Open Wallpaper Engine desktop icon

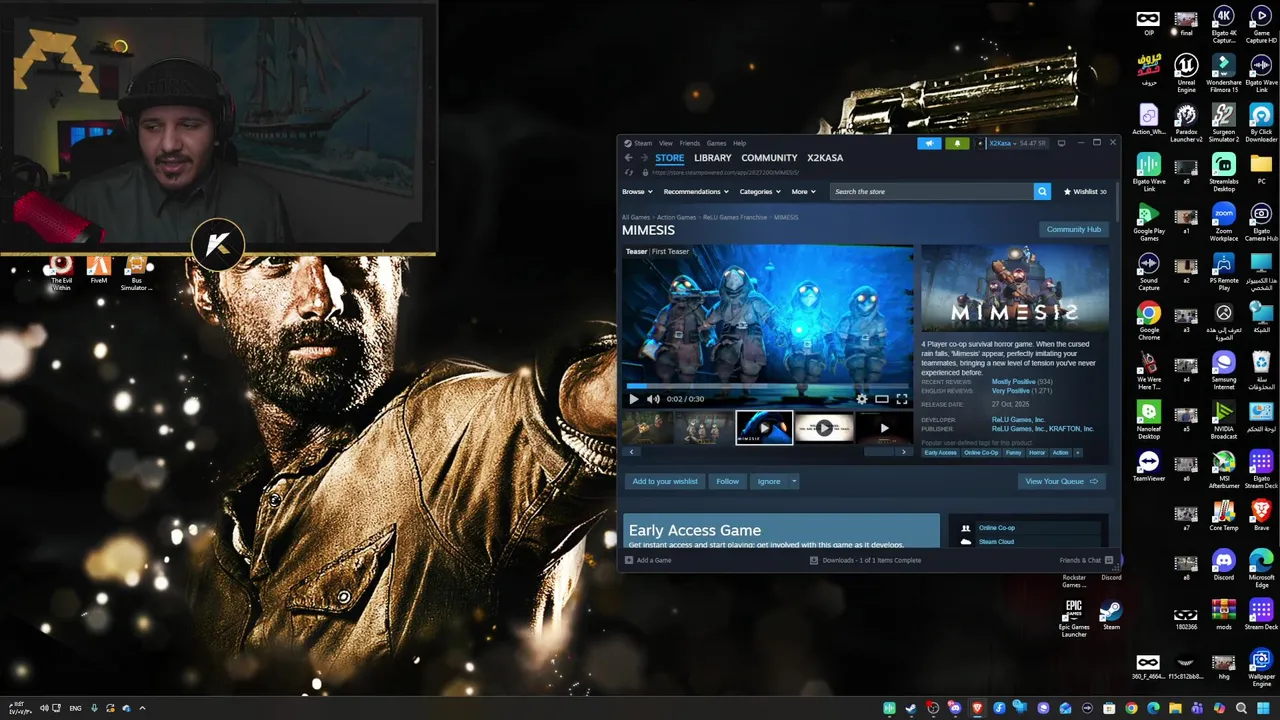point(1261,667)
